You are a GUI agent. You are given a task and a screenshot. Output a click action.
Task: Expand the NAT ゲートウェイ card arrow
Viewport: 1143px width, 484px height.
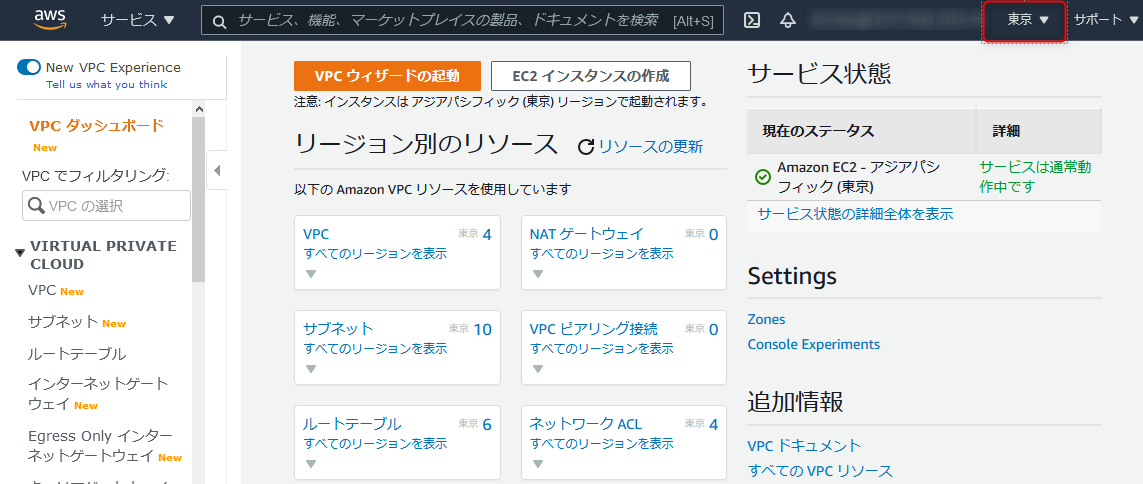pyautogui.click(x=537, y=274)
